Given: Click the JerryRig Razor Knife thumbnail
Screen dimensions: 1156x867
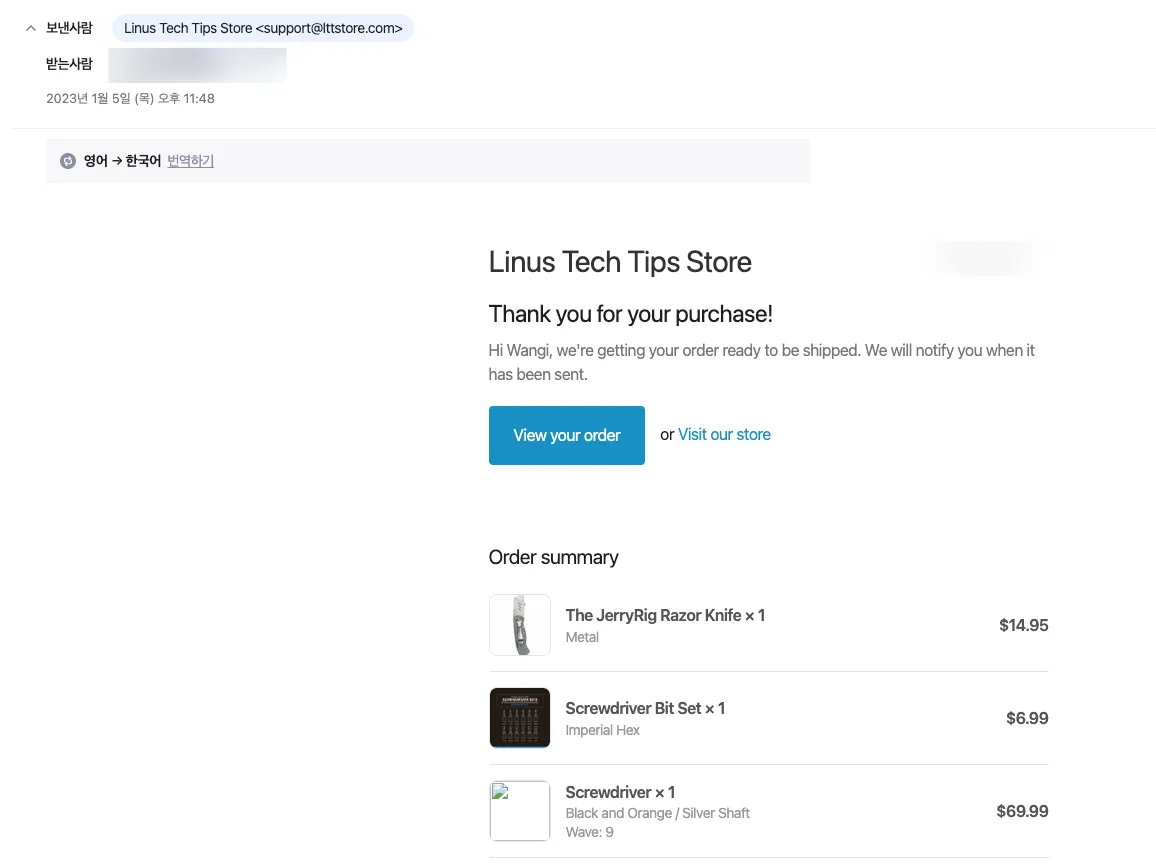Looking at the screenshot, I should pyautogui.click(x=519, y=625).
